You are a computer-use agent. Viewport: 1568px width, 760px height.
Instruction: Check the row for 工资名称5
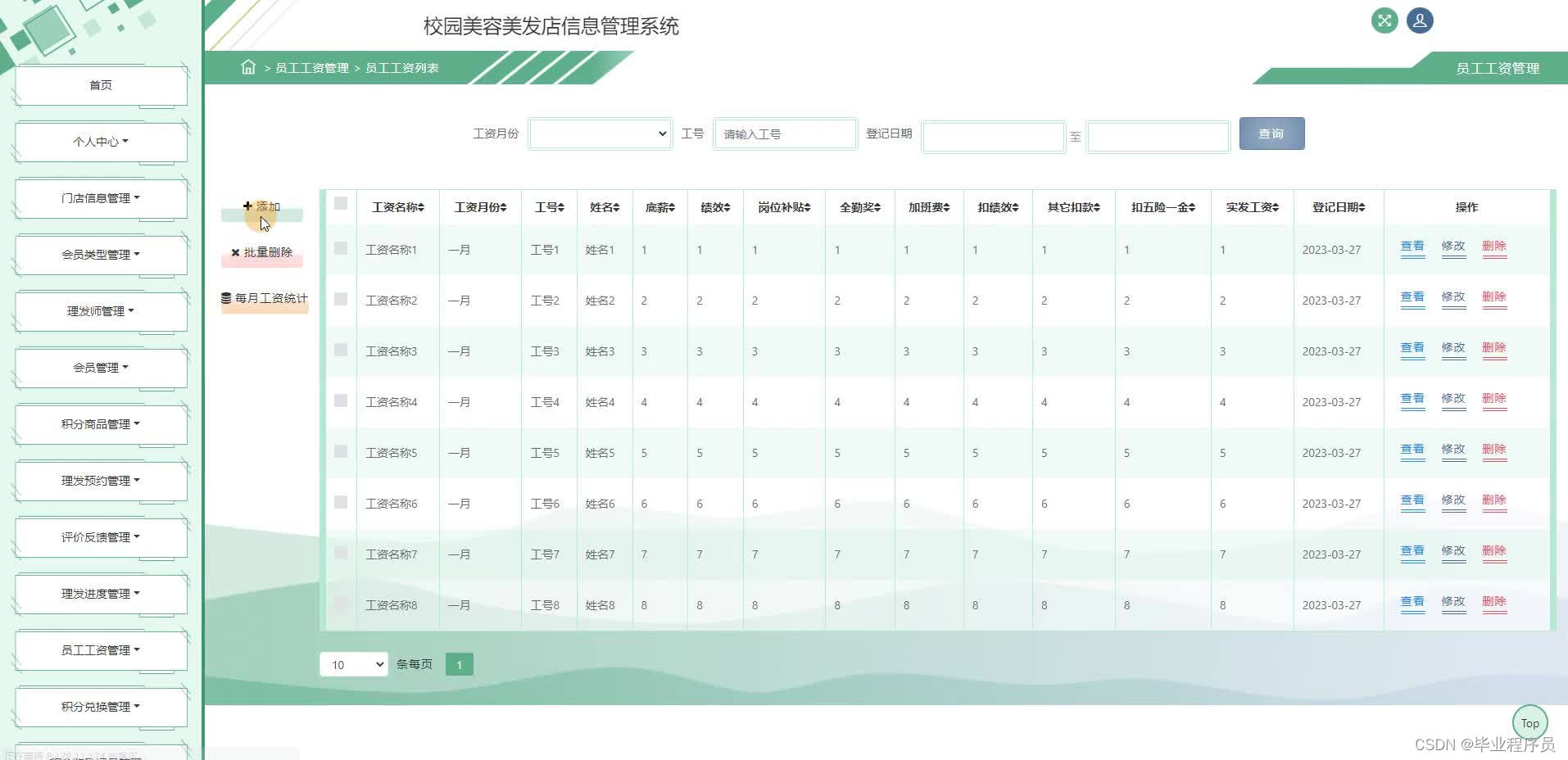[341, 451]
